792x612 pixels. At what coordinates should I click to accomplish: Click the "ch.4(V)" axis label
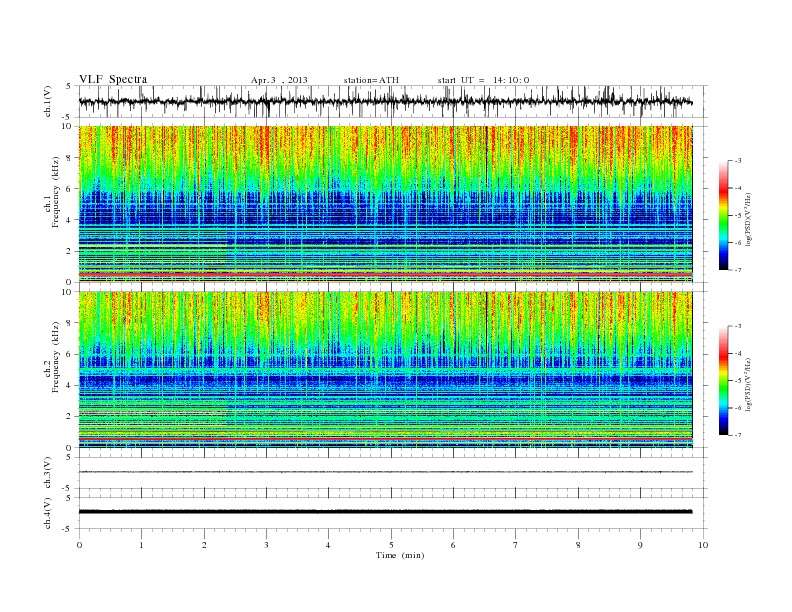48,513
